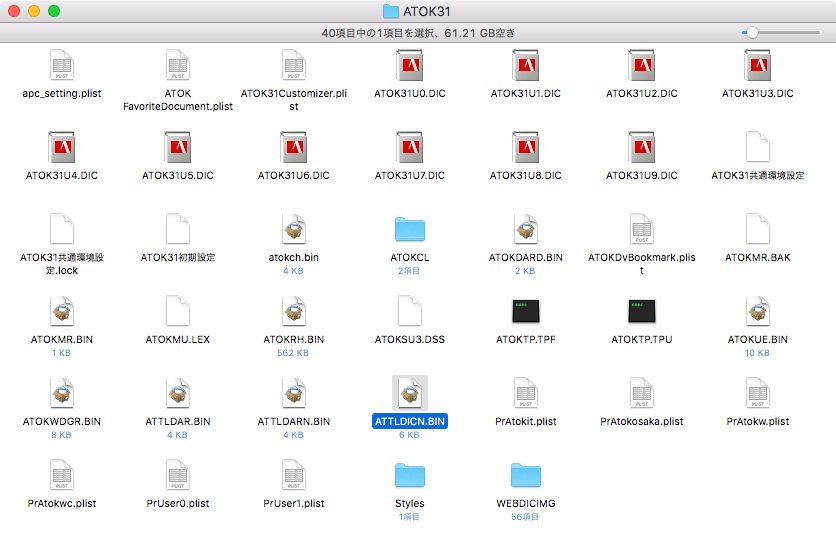Image resolution: width=836 pixels, height=555 pixels.
Task: Click the ATOK31U9.DIC name label
Action: [x=641, y=175]
